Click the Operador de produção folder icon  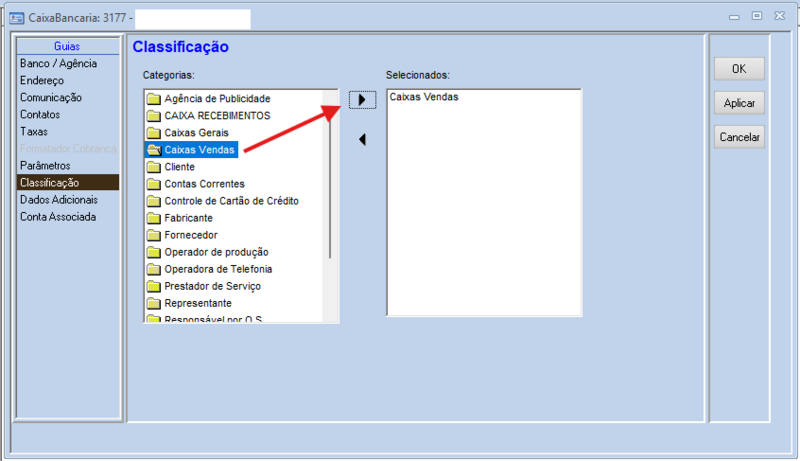click(154, 252)
